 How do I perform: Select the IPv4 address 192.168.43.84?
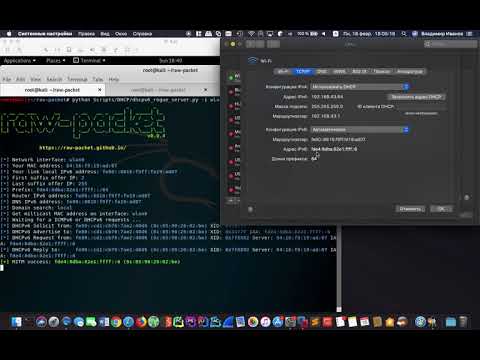pos(327,97)
